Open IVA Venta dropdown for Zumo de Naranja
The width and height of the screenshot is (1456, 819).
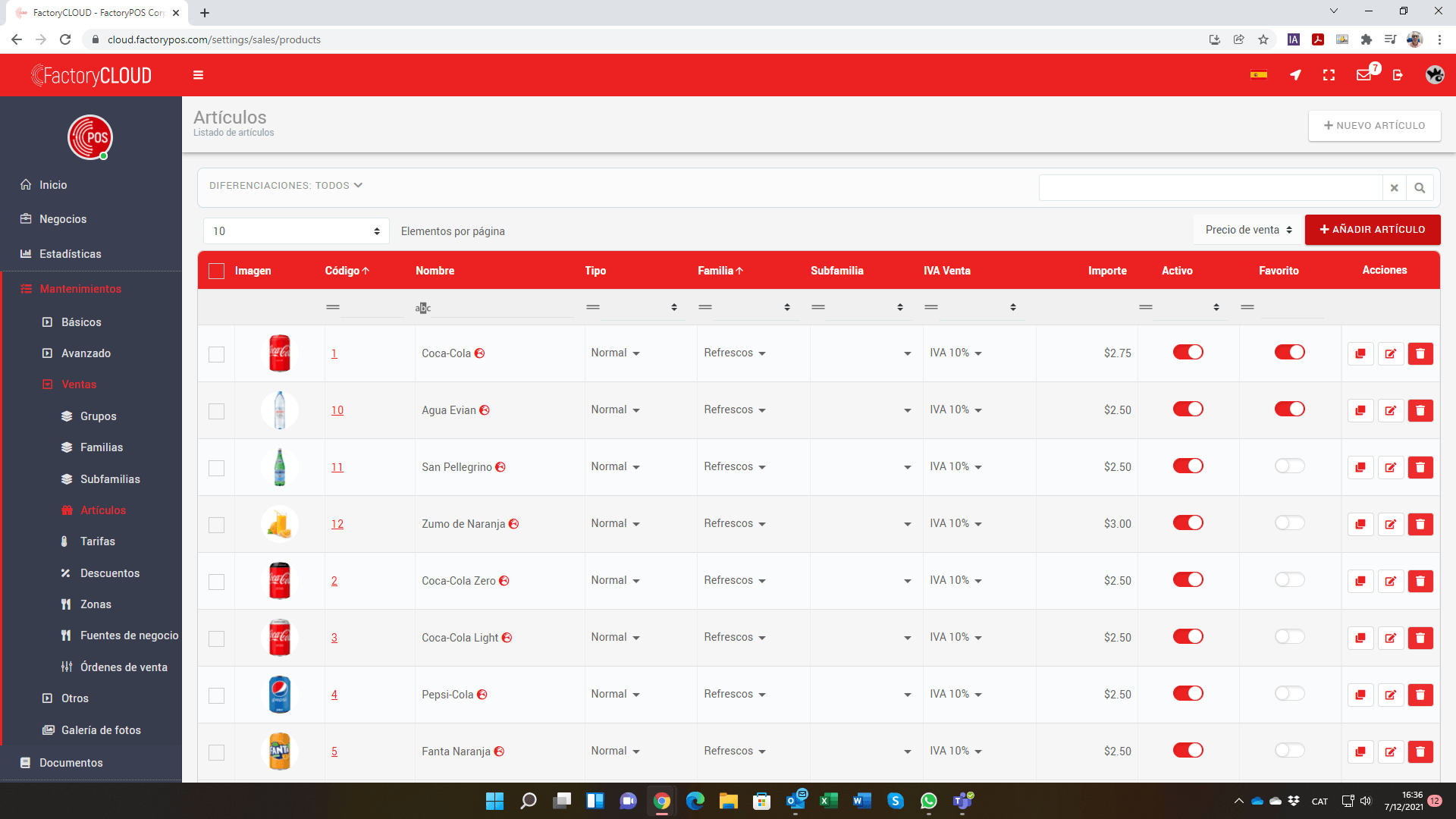click(x=956, y=524)
